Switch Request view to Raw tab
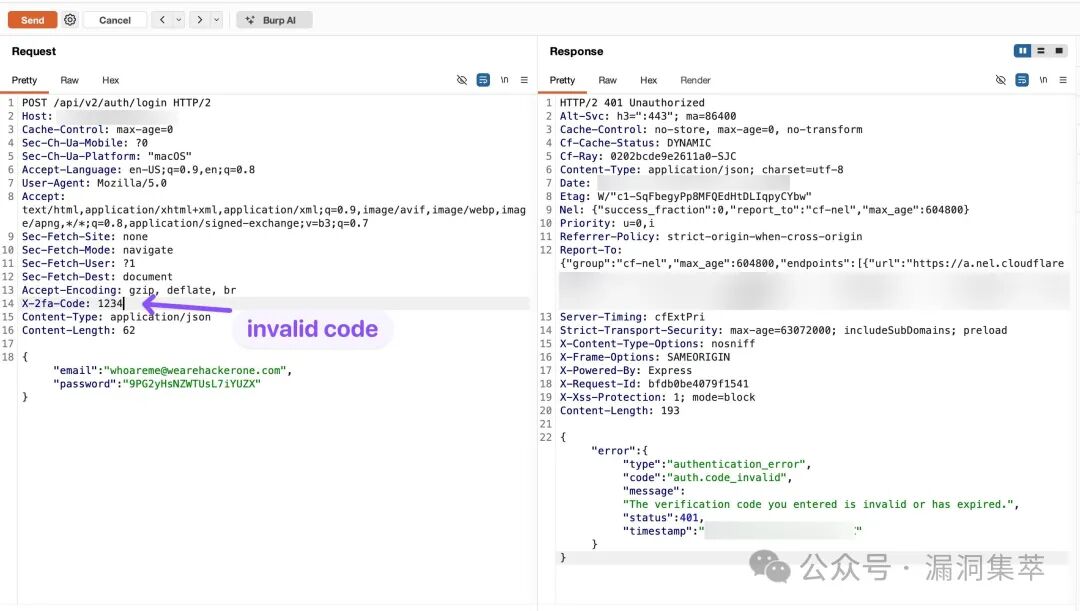The image size is (1080, 611). tap(70, 80)
